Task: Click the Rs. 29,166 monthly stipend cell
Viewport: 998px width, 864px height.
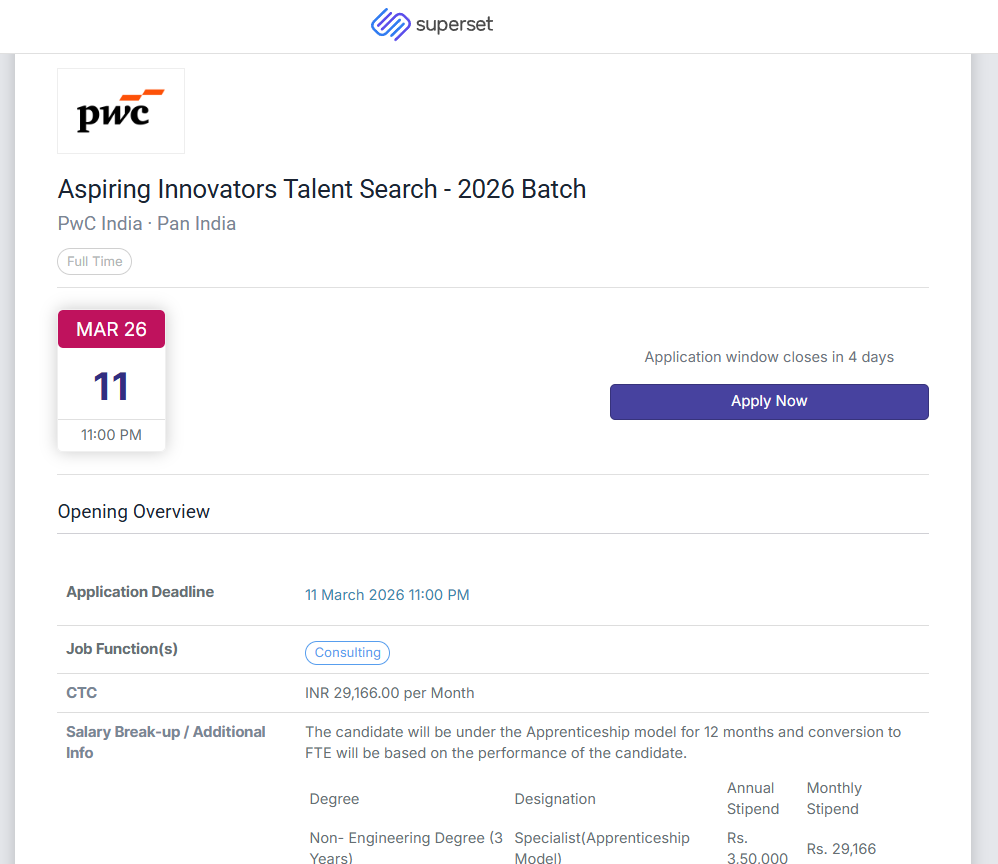Action: (x=841, y=849)
